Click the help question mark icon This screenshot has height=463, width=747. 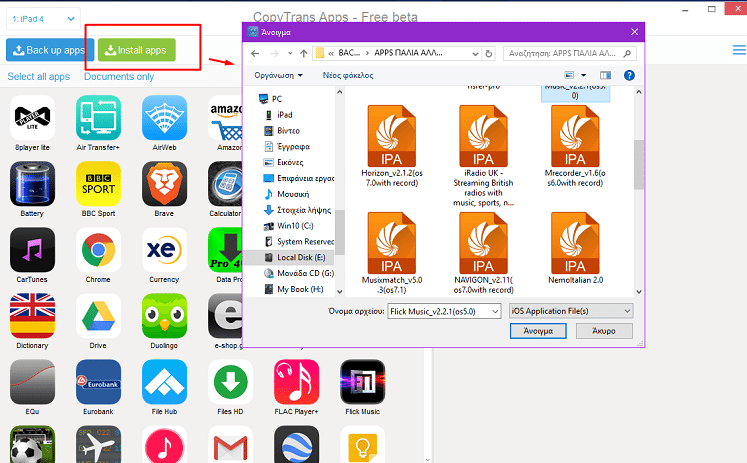tap(629, 75)
